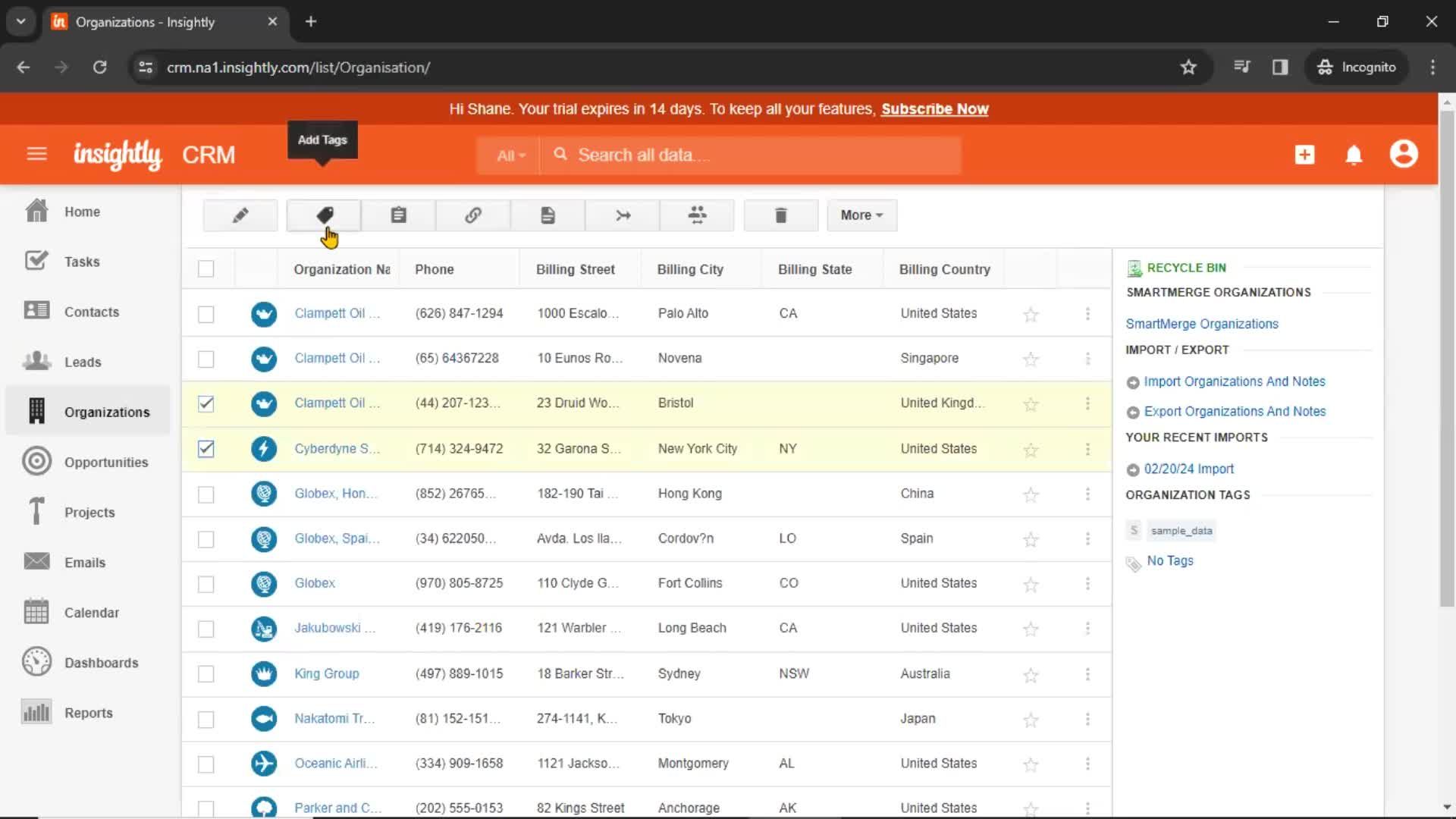
Task: Filter by the sample_data tag
Action: click(1181, 531)
